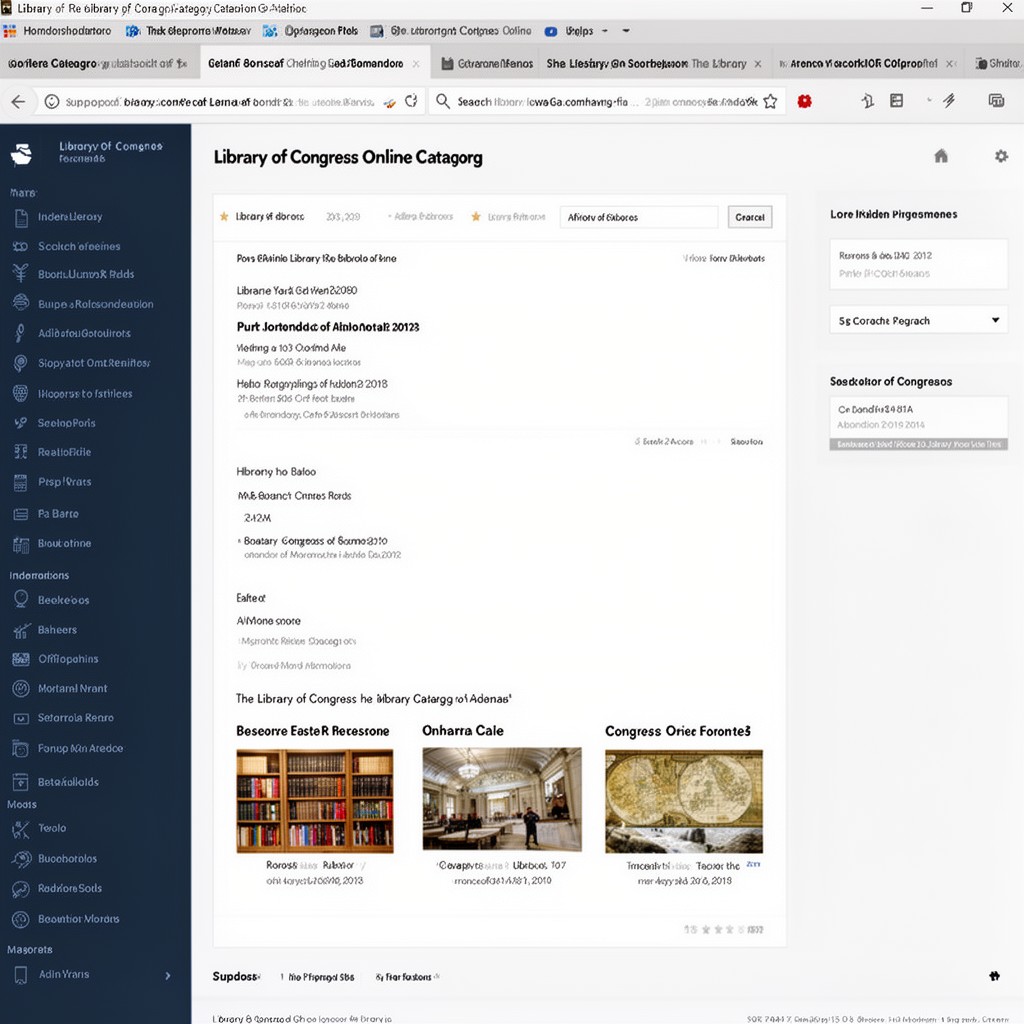Open Heho Rotgrplings of hddon2 2018 result

click(312, 384)
